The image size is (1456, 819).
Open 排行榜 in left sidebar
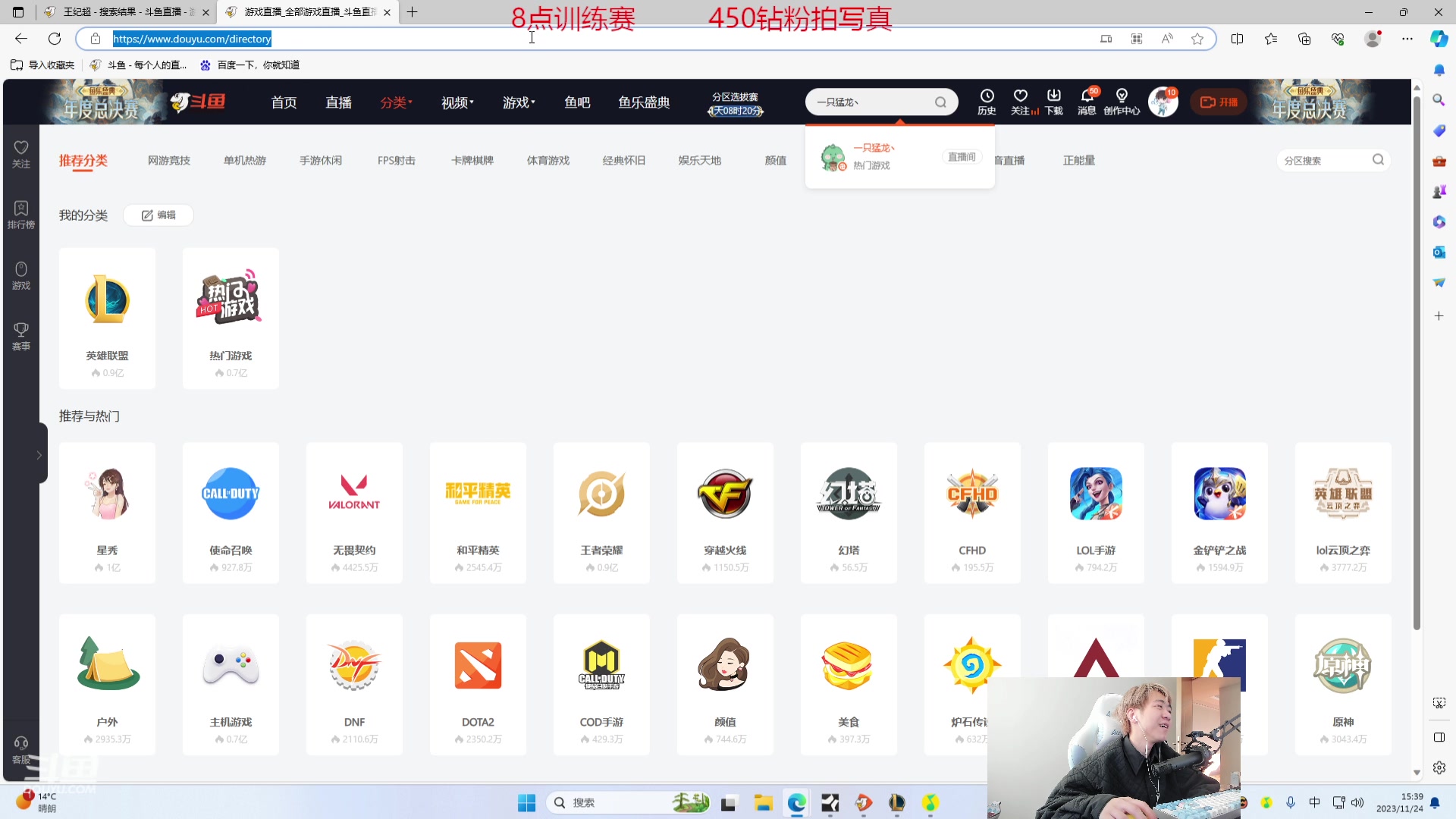point(21,215)
